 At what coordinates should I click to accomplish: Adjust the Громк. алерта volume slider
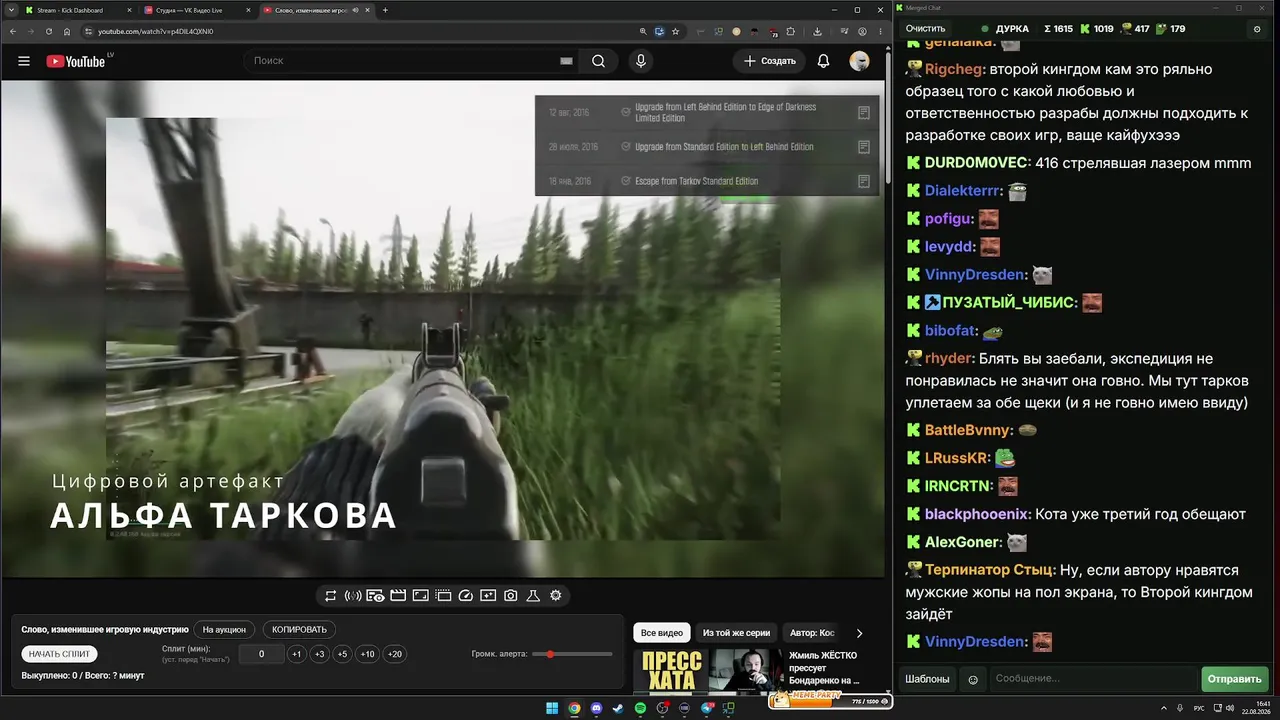572,654
